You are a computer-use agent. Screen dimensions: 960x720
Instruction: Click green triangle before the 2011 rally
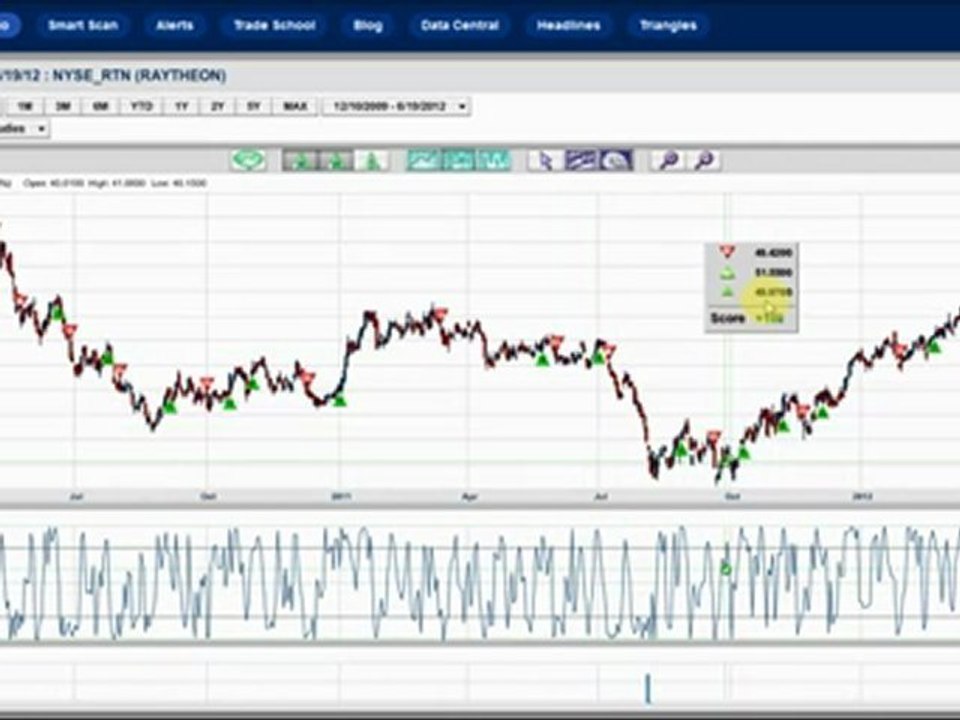tap(340, 401)
